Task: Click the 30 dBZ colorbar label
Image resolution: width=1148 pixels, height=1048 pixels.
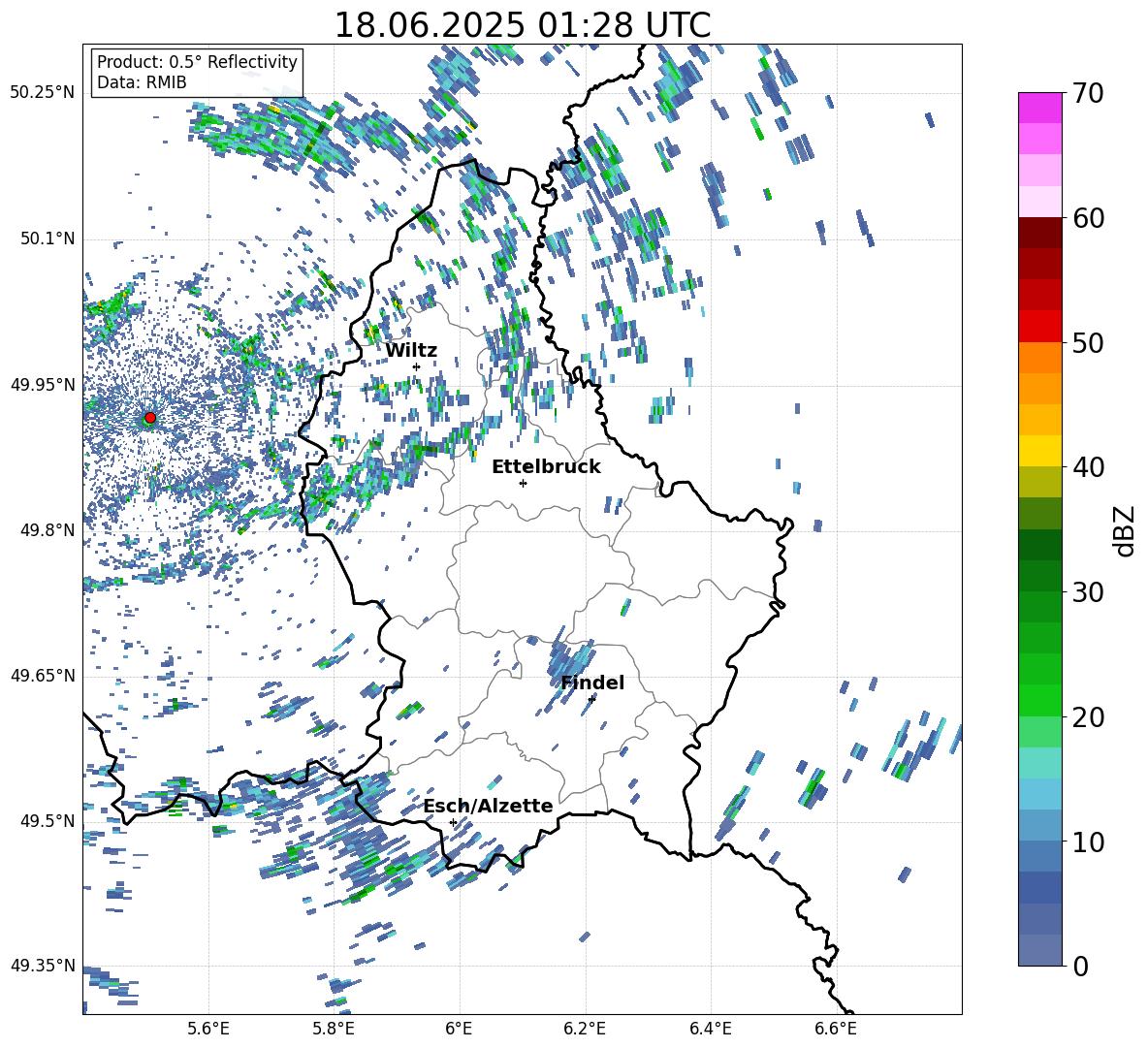Action: click(x=1087, y=591)
